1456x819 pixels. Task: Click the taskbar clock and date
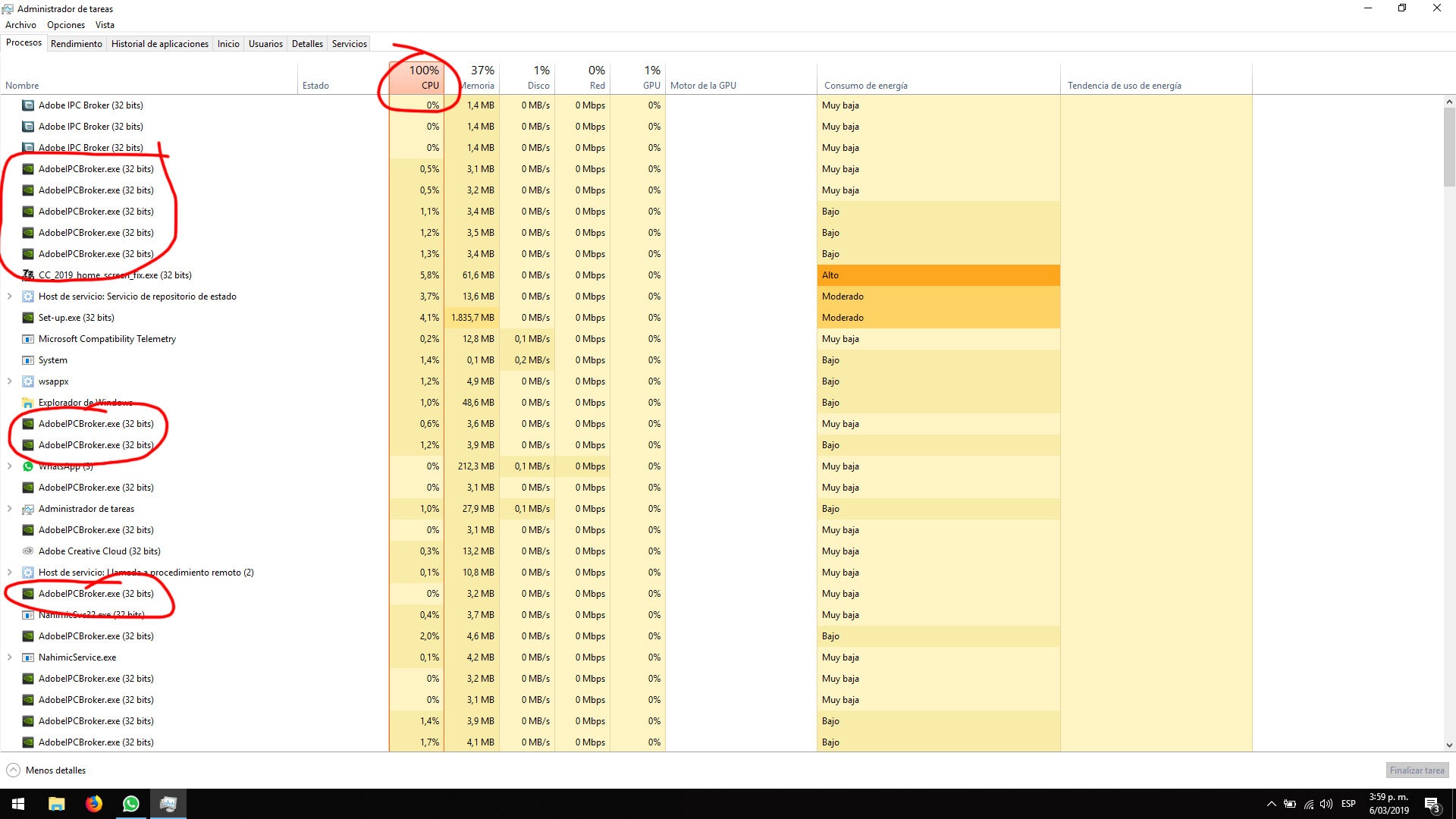tap(1389, 804)
